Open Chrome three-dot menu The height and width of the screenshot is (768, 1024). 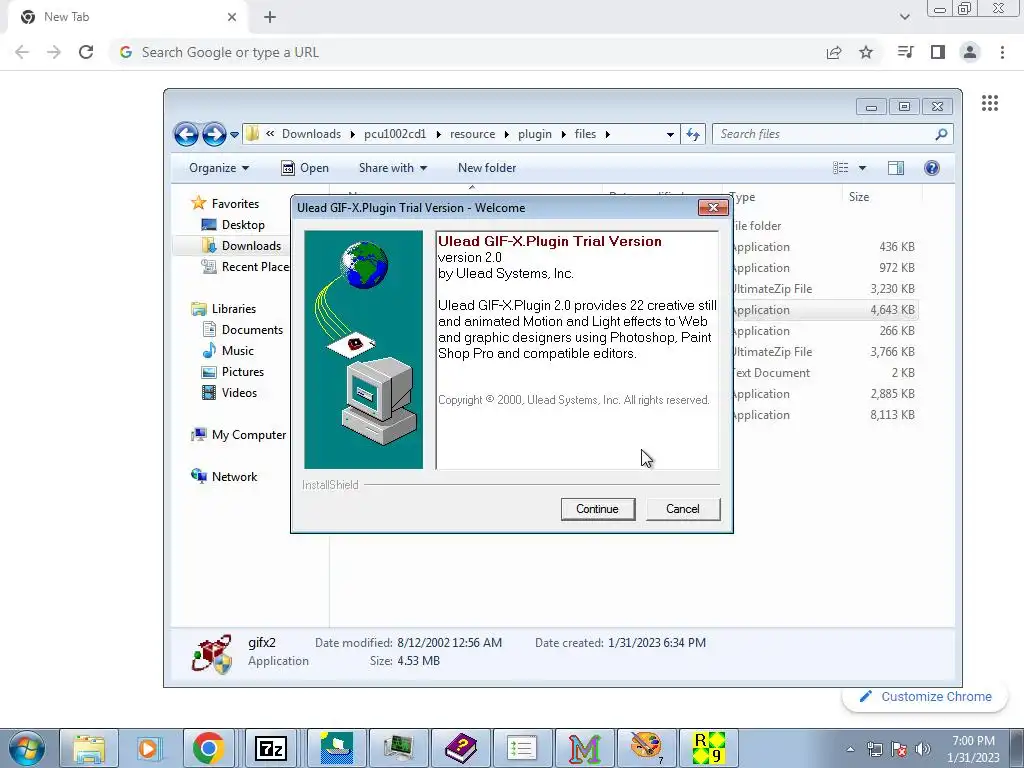tap(1002, 52)
